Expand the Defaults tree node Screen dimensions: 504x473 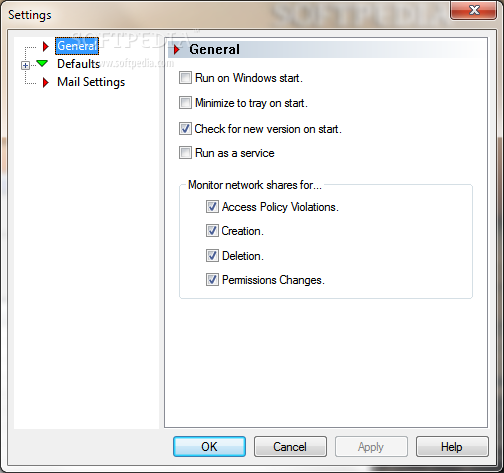pos(25,65)
